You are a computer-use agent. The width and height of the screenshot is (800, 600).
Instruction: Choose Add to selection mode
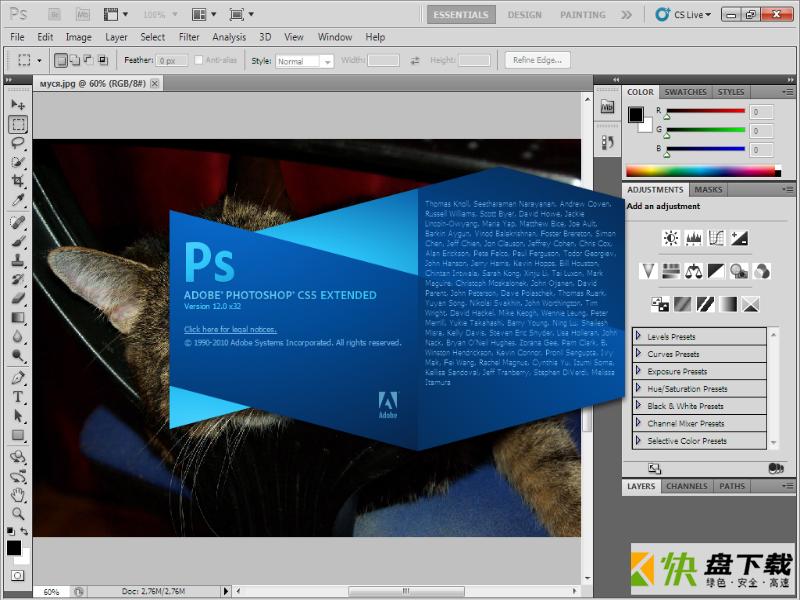74,60
